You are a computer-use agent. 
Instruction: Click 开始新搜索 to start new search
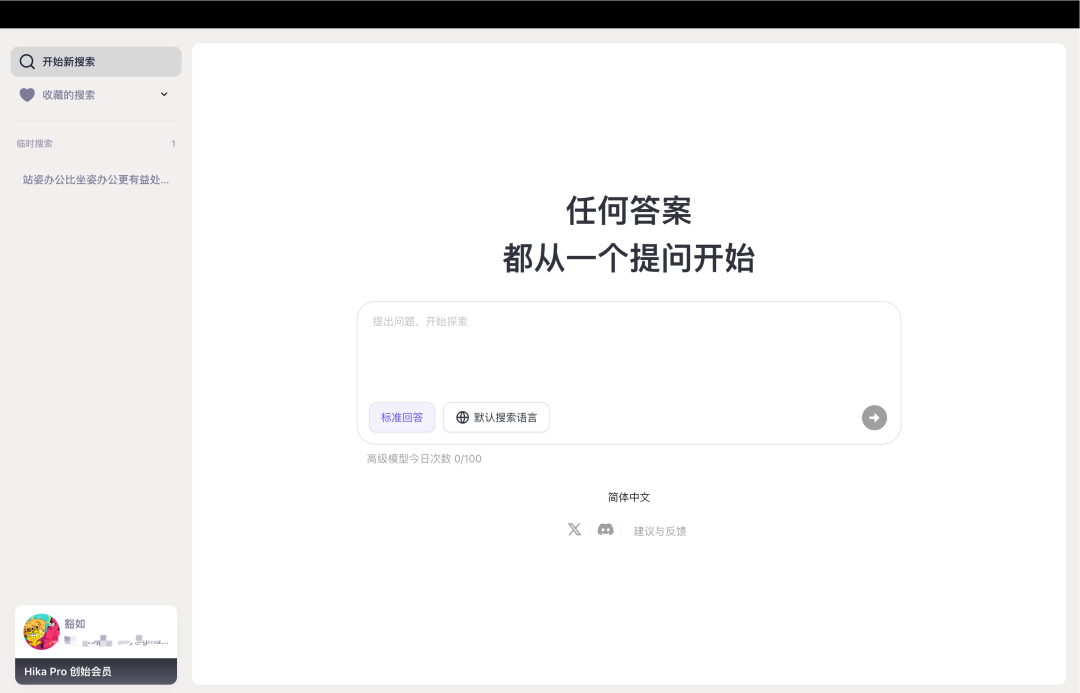[95, 61]
